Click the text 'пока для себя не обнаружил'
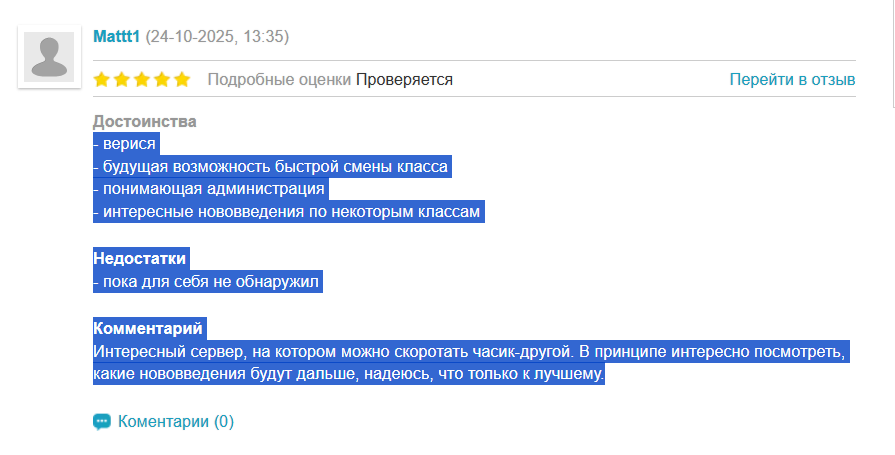 (x=210, y=282)
